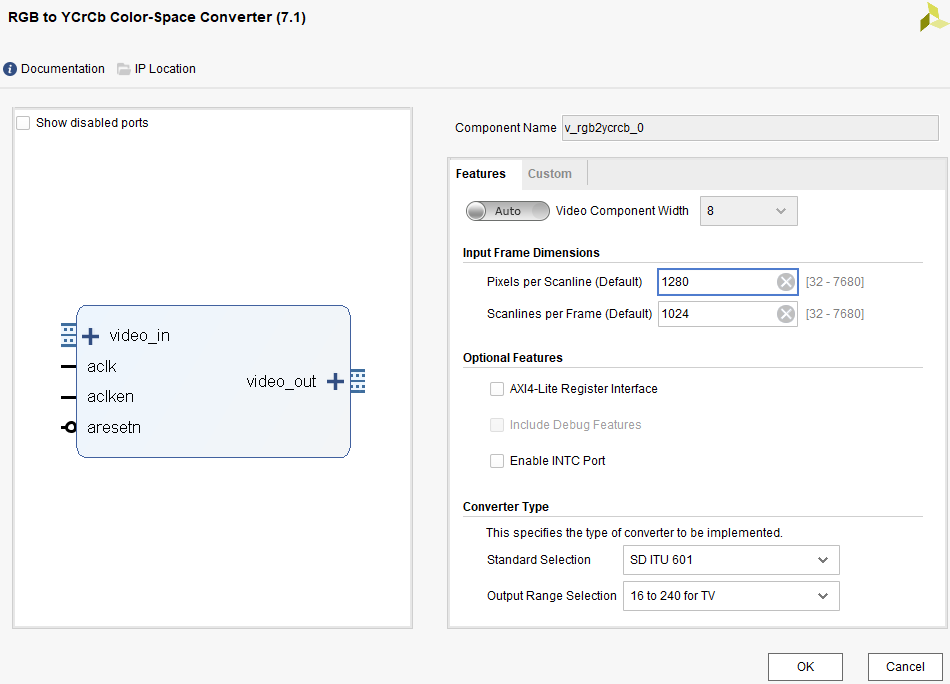Switch to the Custom tab
This screenshot has width=950, height=684.
549,174
